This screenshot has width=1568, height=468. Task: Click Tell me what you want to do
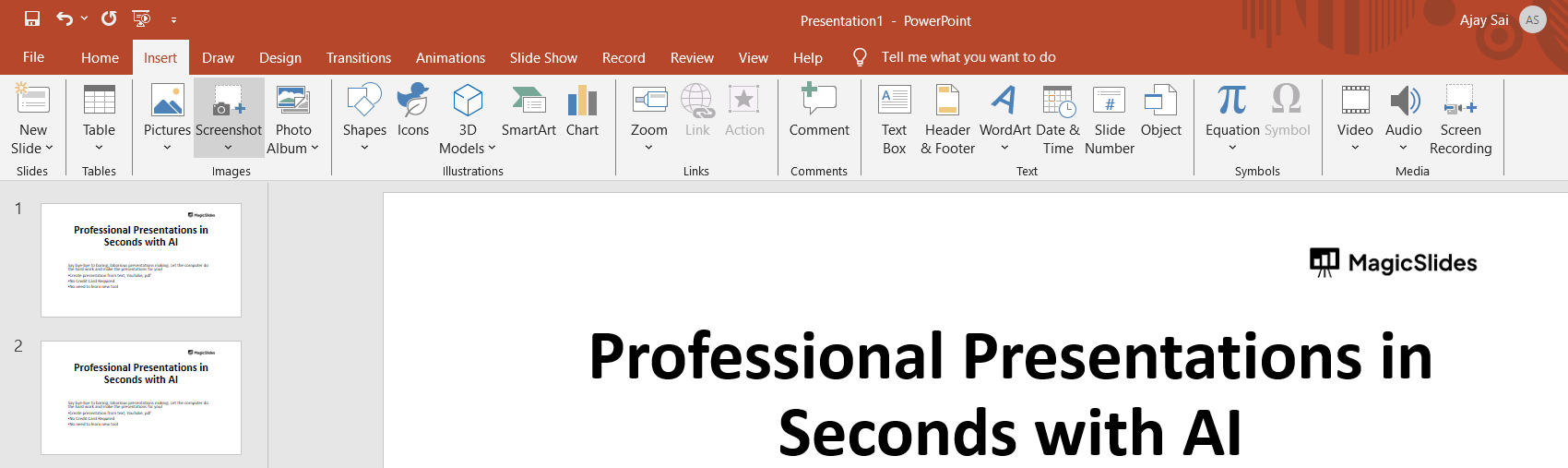coord(968,57)
